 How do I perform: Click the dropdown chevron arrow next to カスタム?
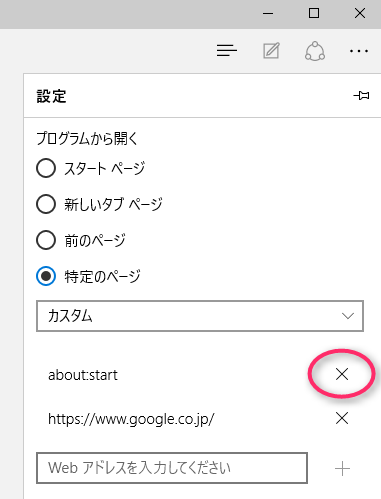[x=348, y=316]
